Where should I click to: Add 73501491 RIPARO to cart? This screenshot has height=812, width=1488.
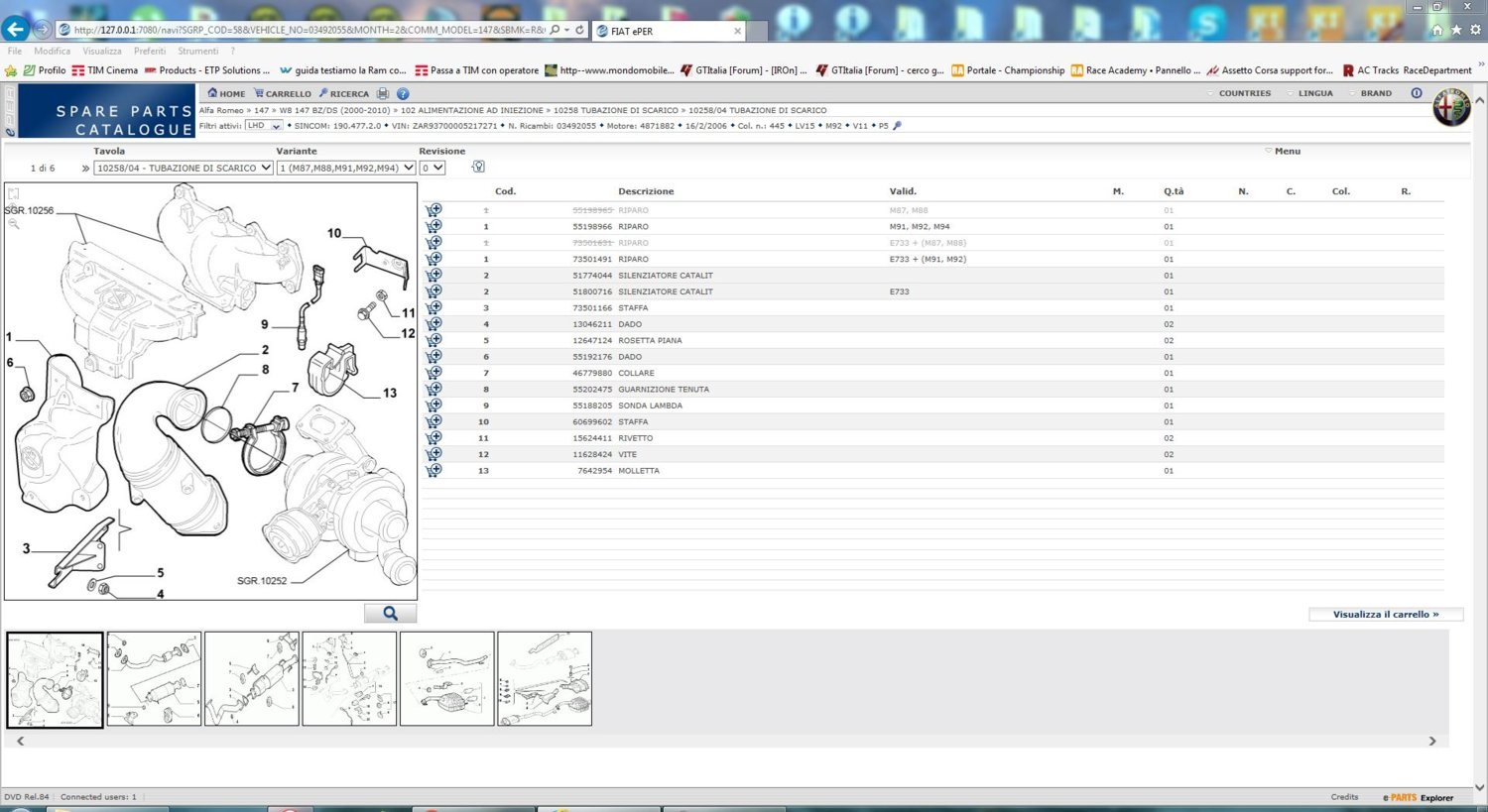tap(434, 259)
